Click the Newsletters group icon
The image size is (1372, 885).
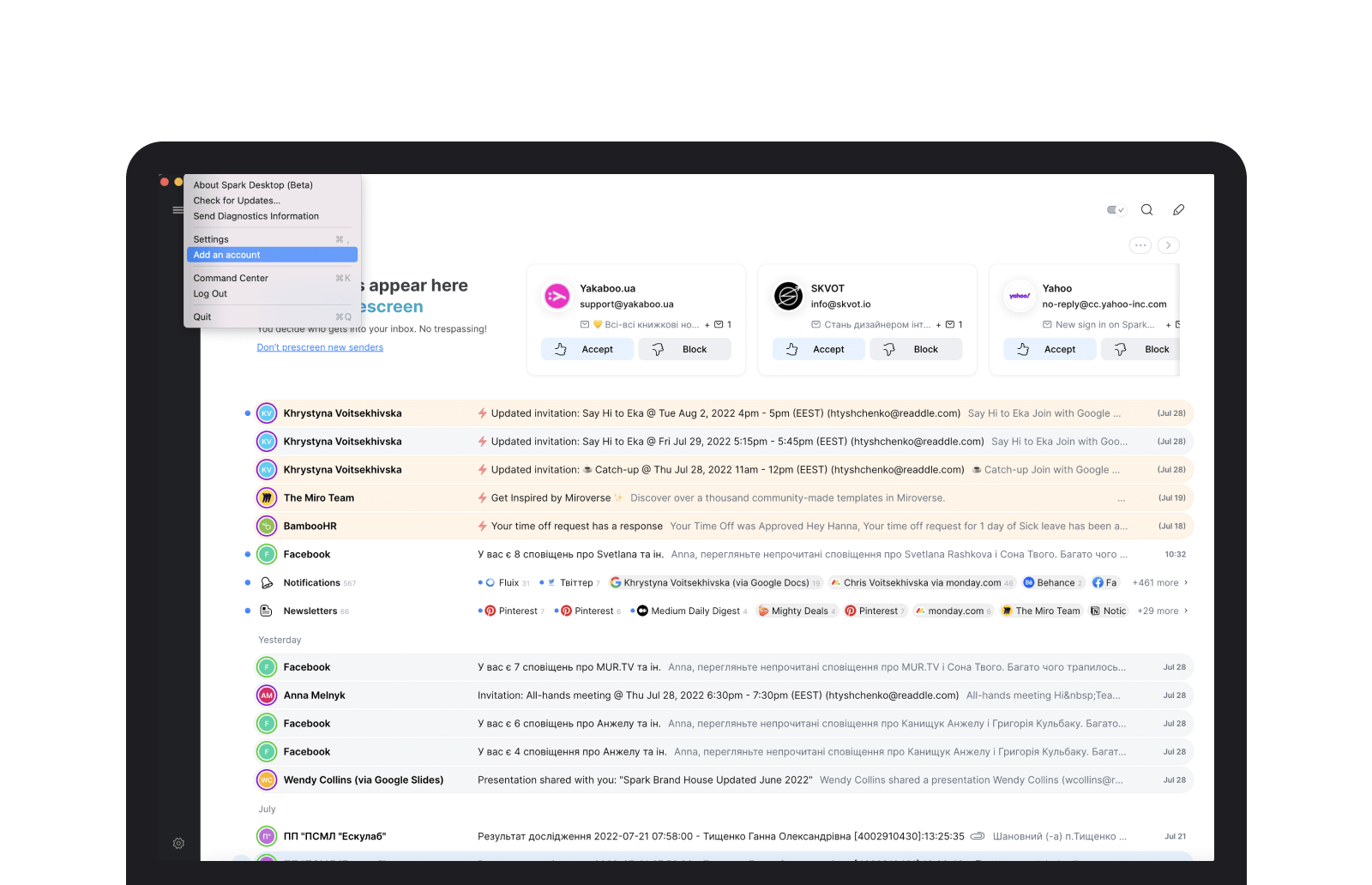point(267,611)
